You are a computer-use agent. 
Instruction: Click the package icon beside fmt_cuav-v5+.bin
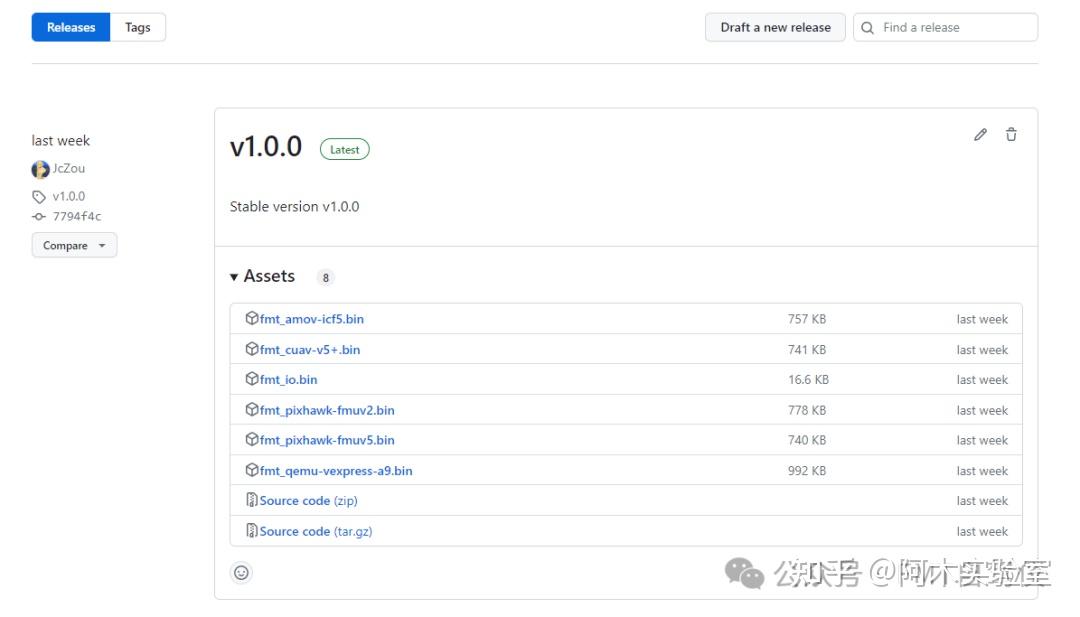[x=251, y=349]
